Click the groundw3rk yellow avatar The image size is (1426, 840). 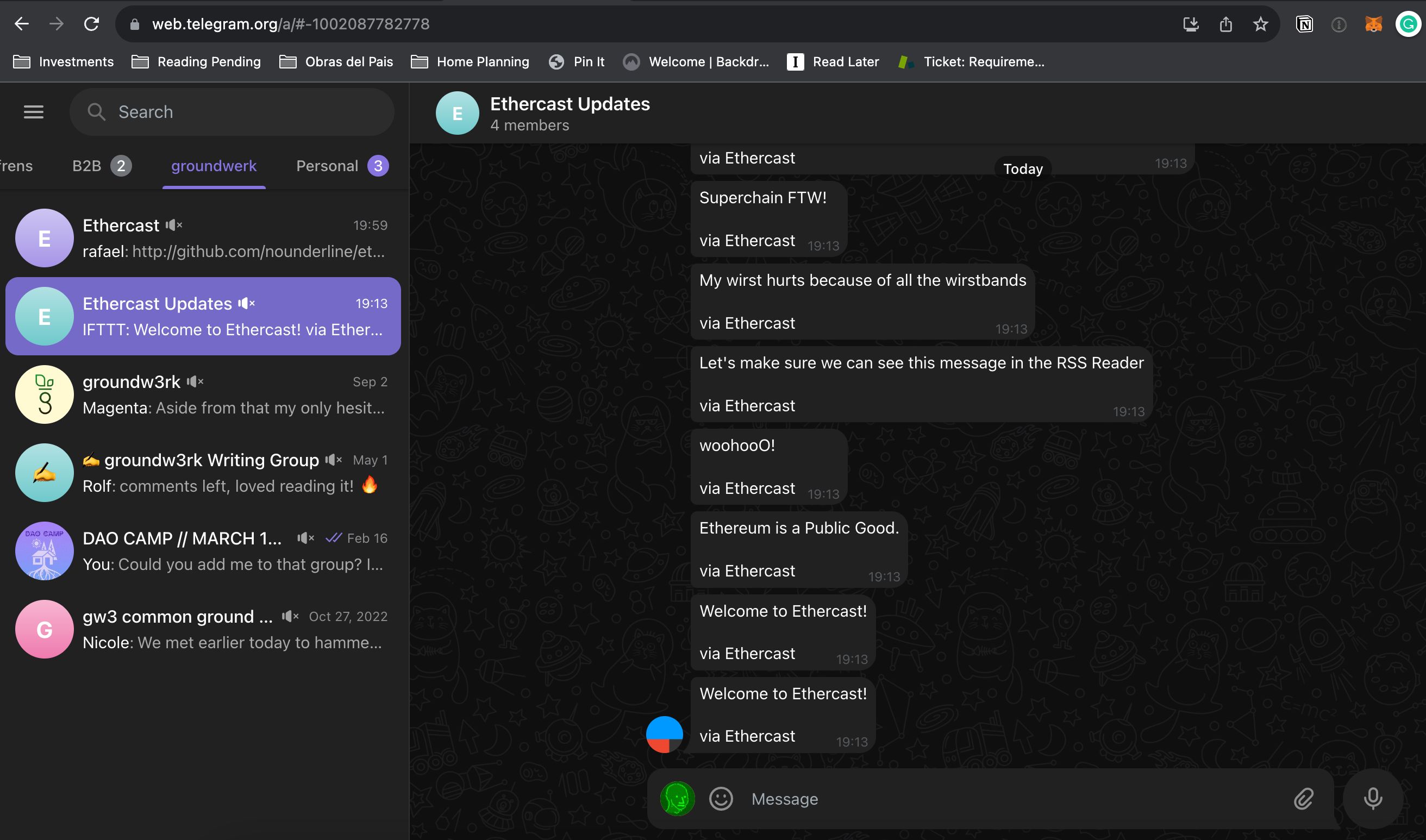point(44,394)
